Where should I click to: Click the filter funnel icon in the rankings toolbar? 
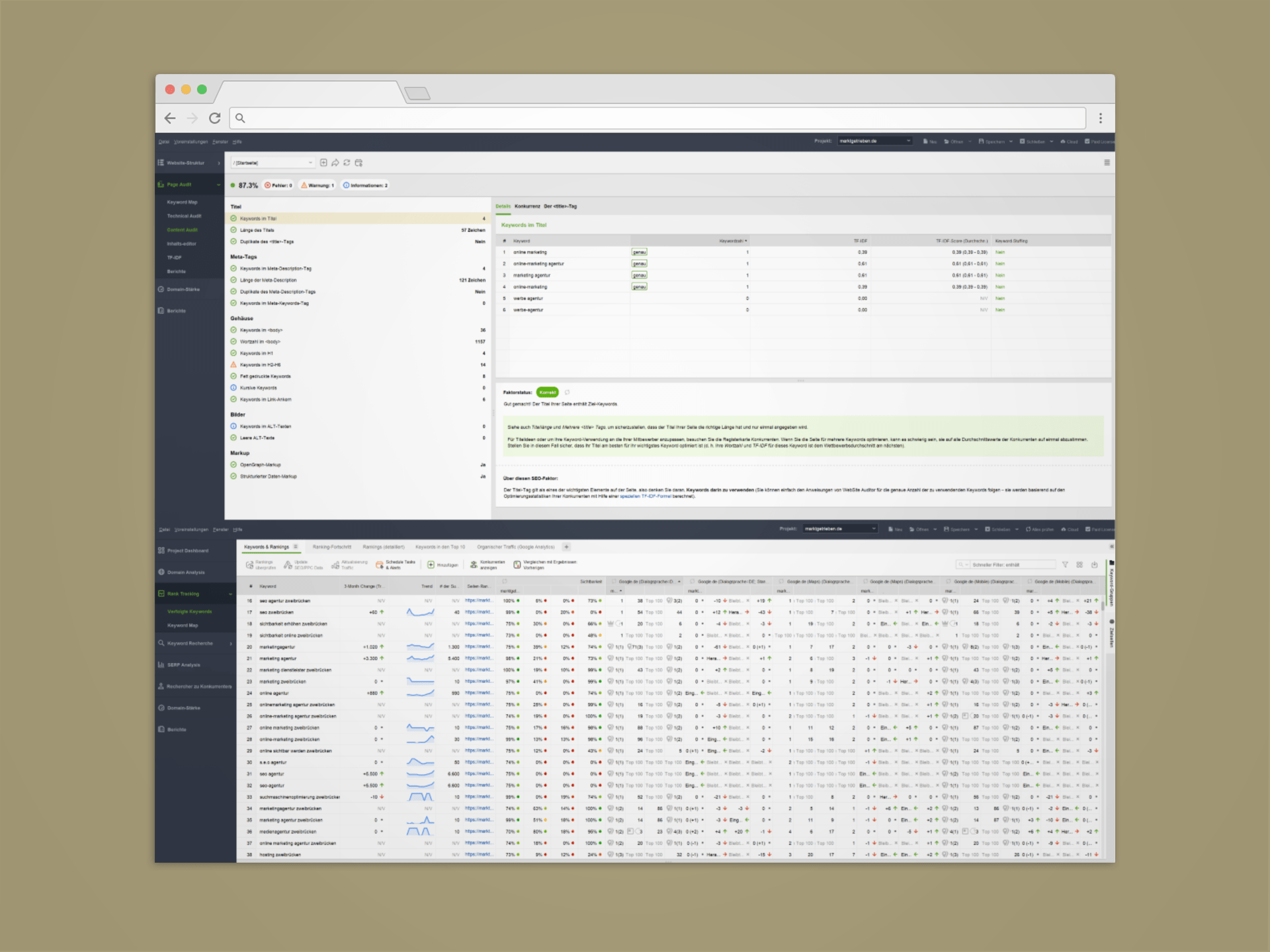[x=1065, y=565]
